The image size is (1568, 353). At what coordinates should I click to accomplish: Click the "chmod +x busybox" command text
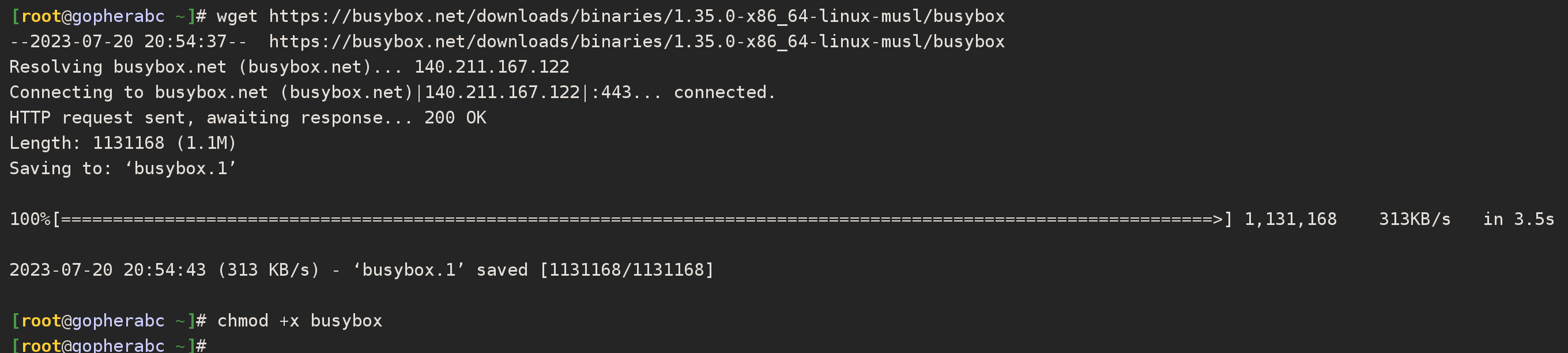(x=300, y=321)
